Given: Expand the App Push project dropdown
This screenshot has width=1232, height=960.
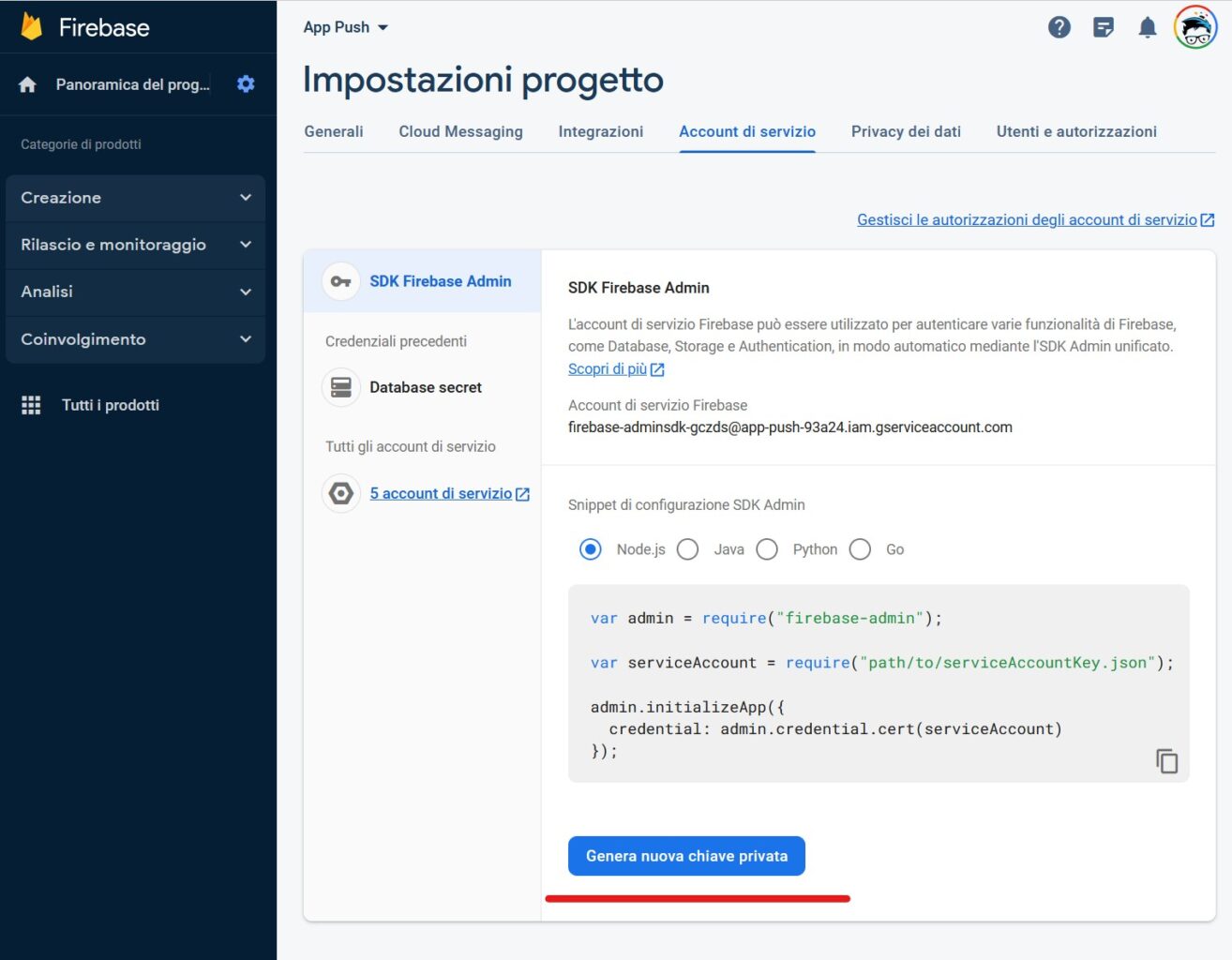Looking at the screenshot, I should (344, 27).
